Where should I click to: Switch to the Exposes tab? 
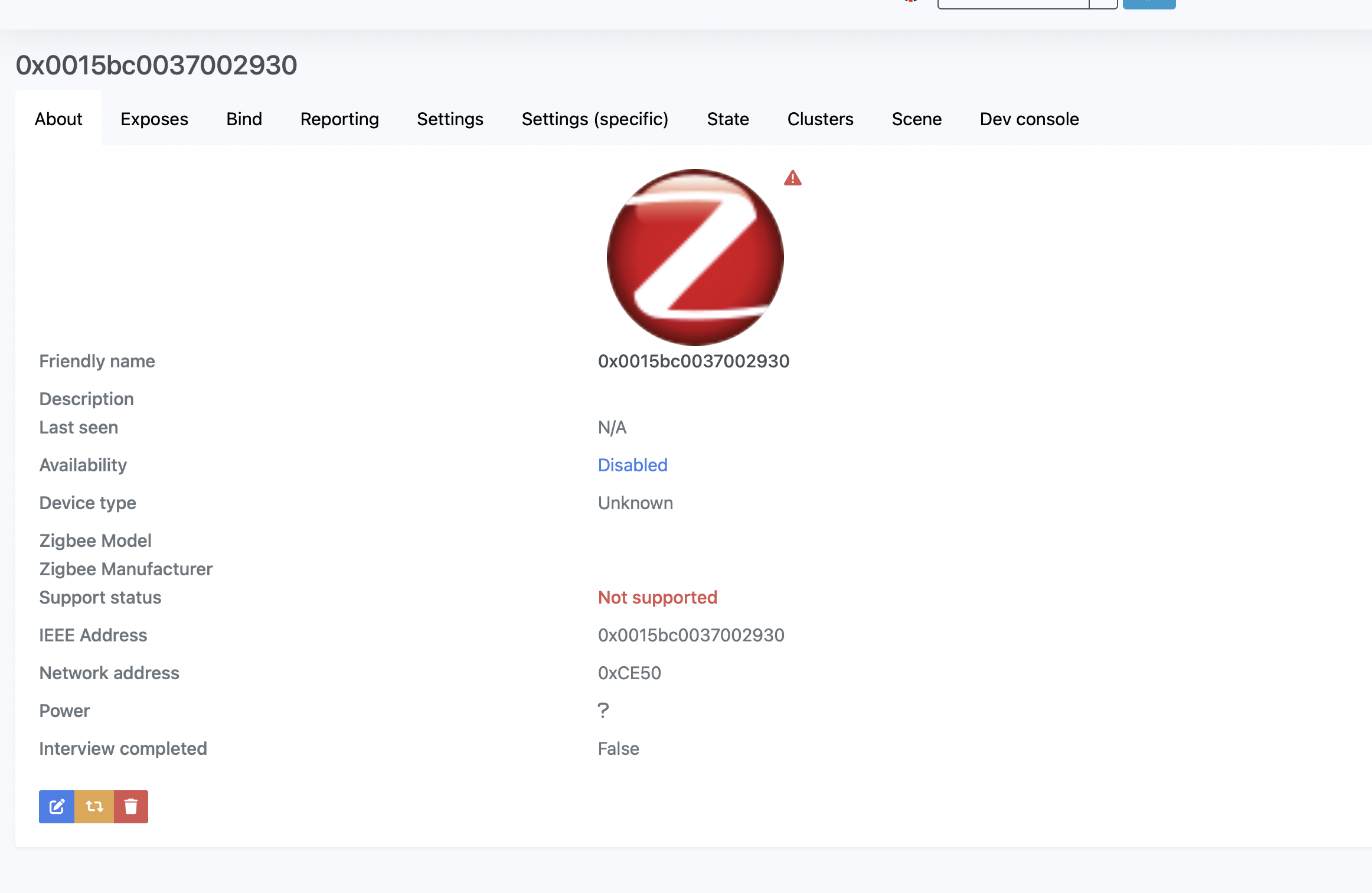154,119
